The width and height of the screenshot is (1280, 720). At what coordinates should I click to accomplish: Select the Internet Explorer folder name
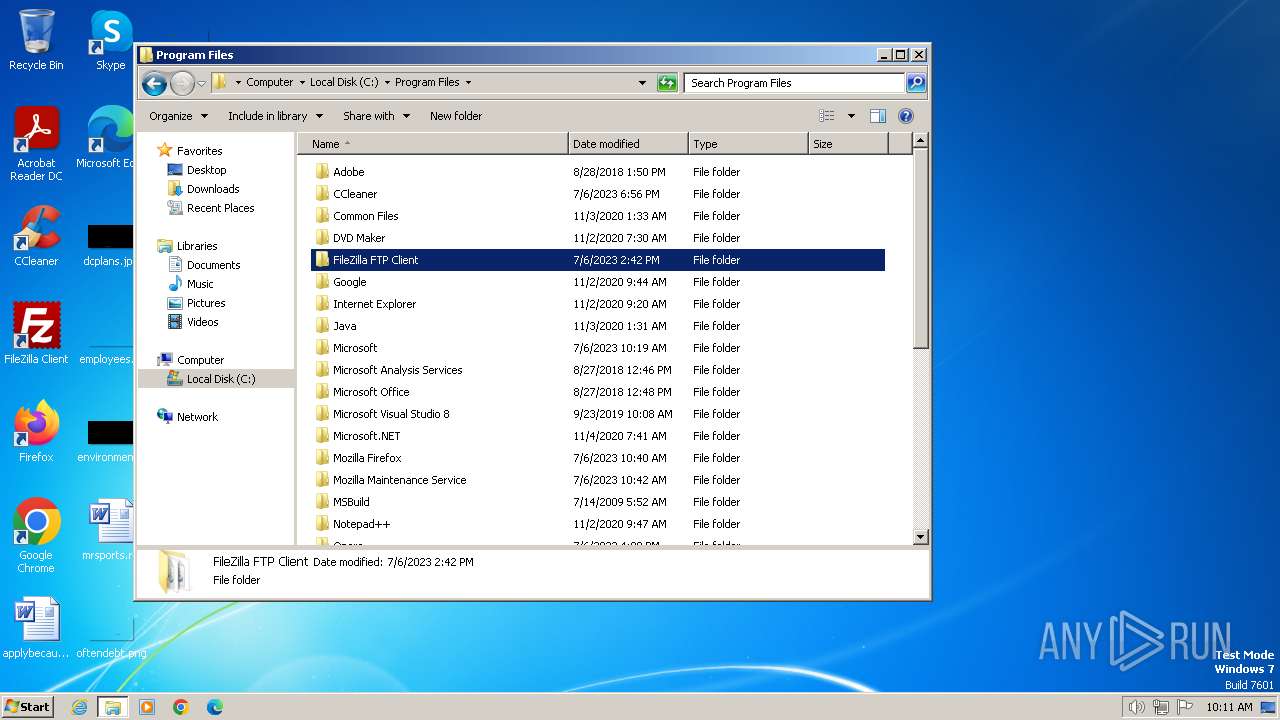pos(374,304)
